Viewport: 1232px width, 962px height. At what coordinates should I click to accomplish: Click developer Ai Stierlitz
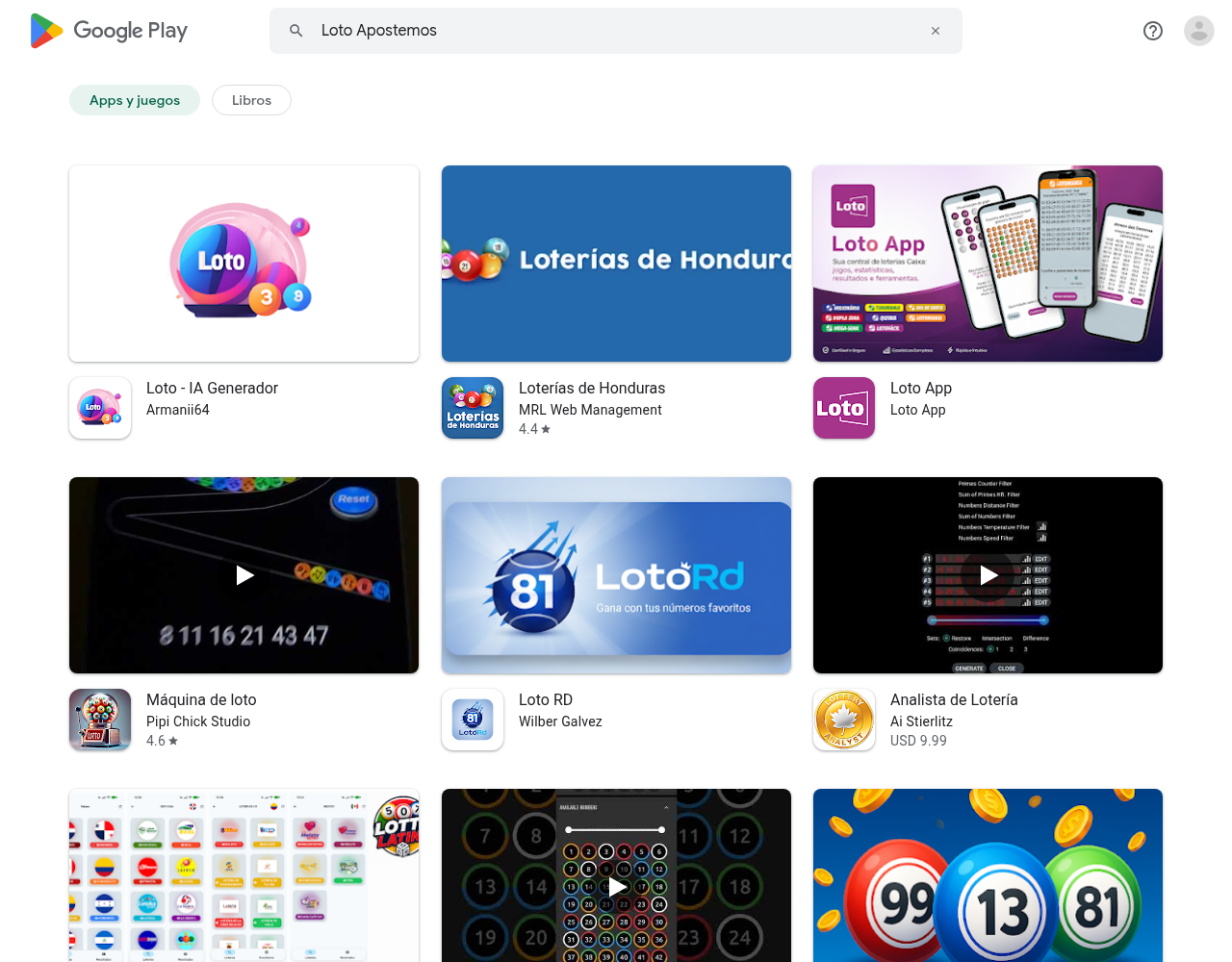pyautogui.click(x=921, y=721)
